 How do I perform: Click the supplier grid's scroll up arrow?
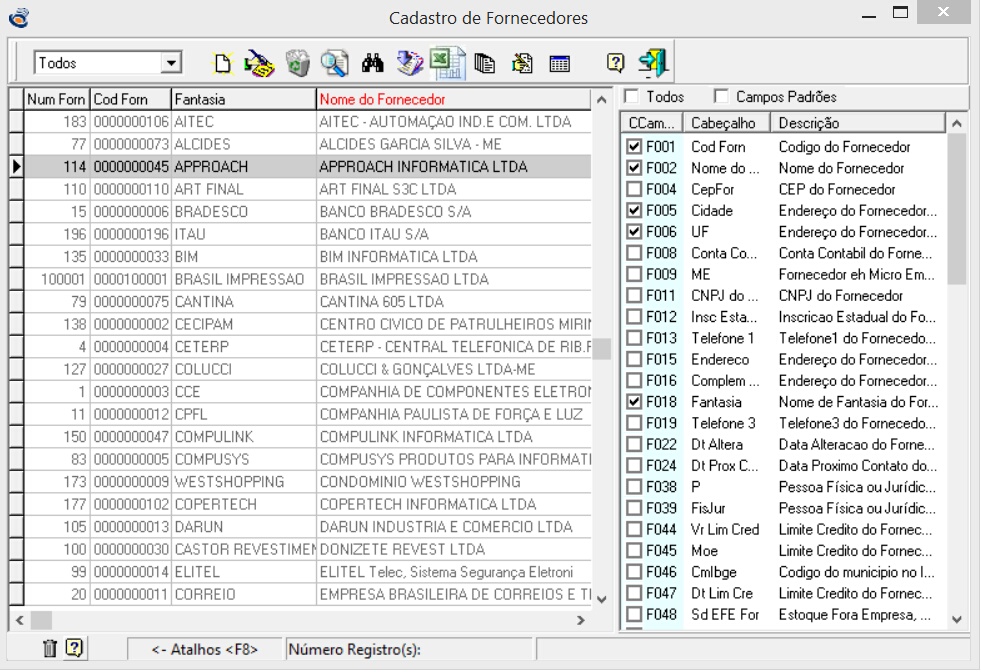click(x=602, y=99)
